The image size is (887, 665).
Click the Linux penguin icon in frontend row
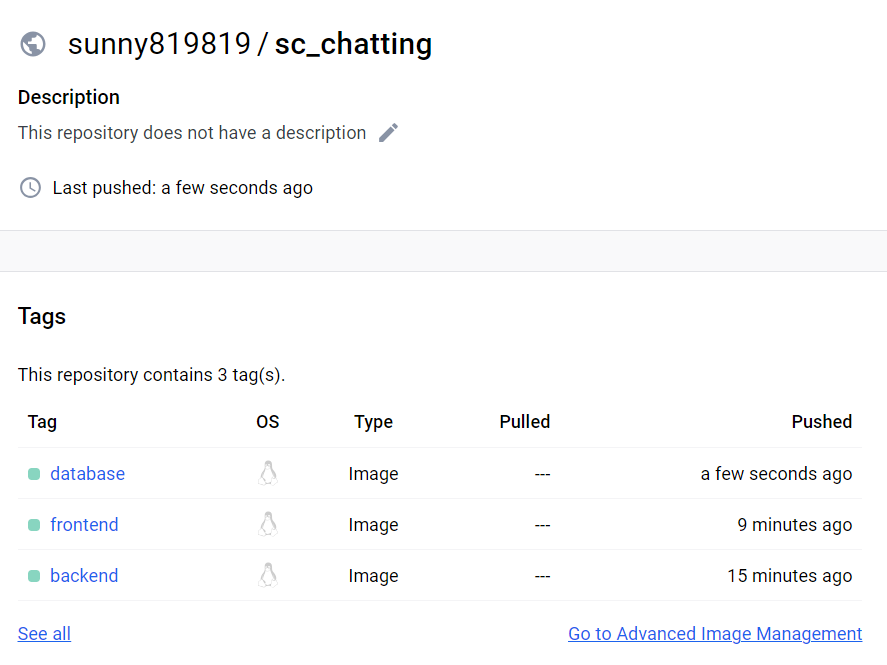point(268,524)
